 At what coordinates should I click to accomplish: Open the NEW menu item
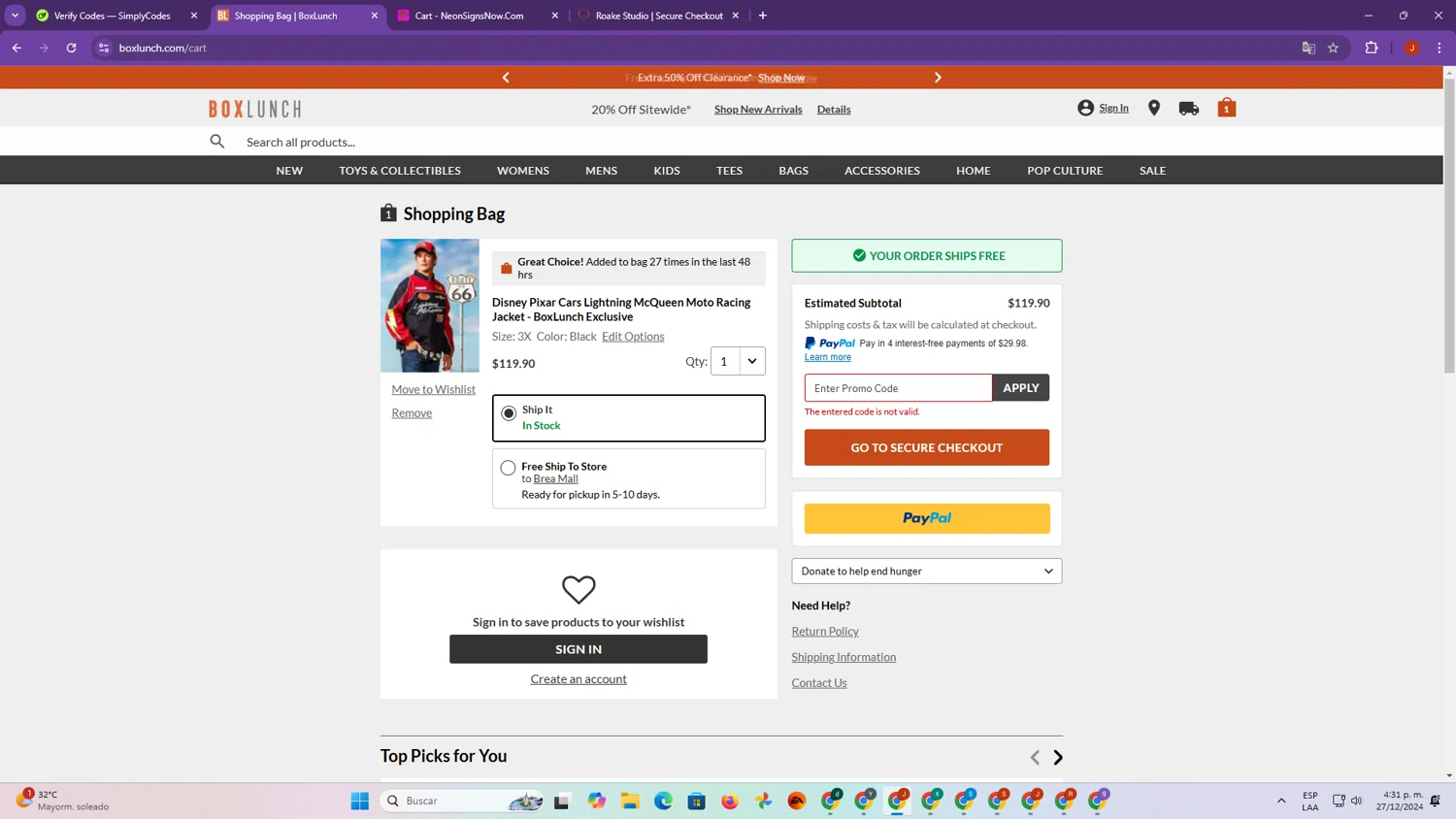[289, 171]
